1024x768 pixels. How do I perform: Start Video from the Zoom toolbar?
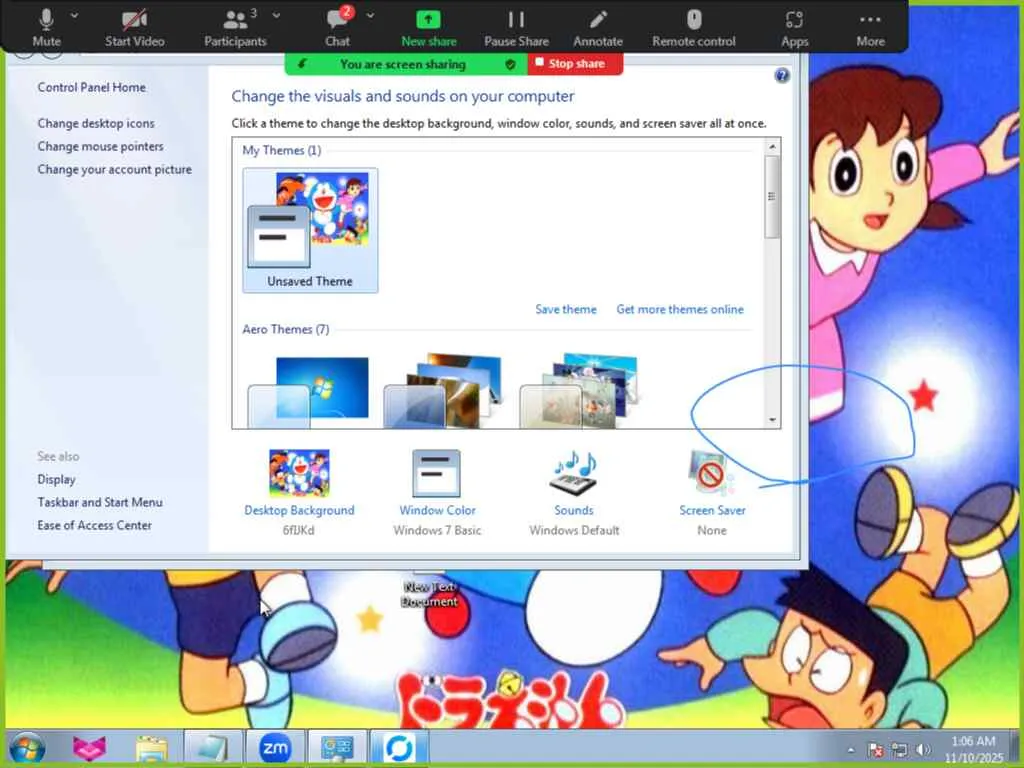[135, 27]
